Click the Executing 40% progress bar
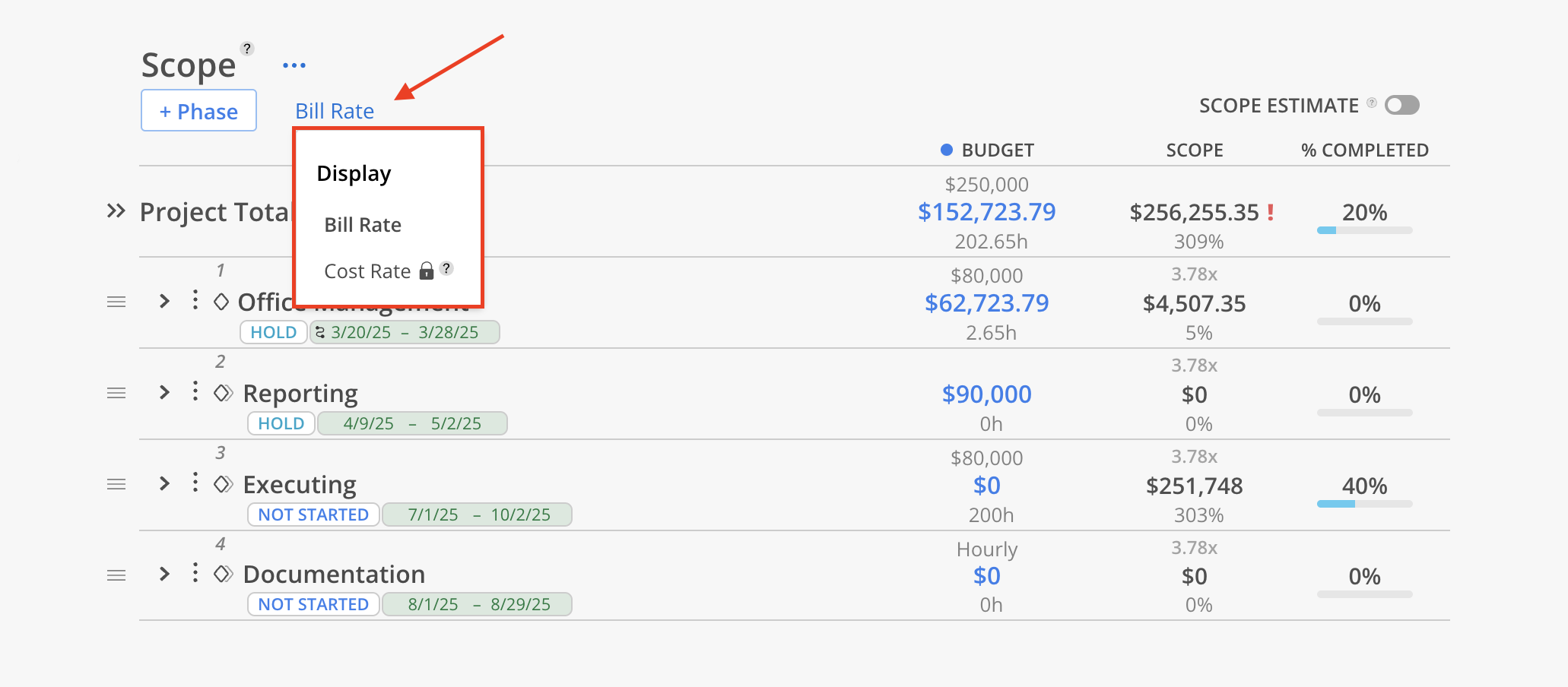Viewport: 1568px width, 687px height. (x=1364, y=504)
